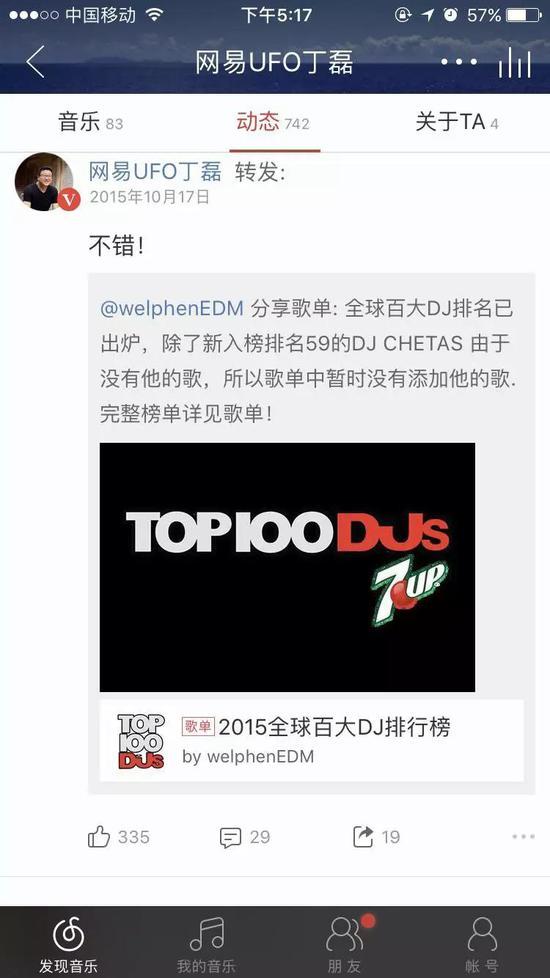Tap the 网易UFO丁磊 username in post
Viewport: 550px width, 978px height.
(x=155, y=171)
